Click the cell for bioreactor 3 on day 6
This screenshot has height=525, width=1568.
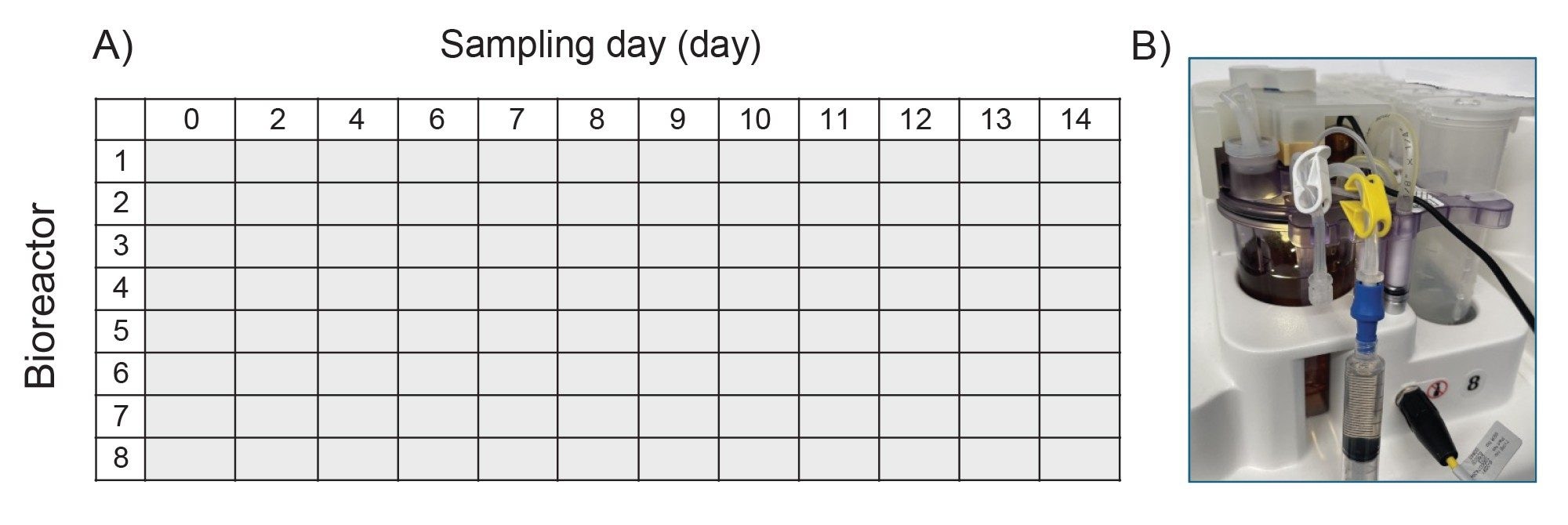[x=437, y=246]
